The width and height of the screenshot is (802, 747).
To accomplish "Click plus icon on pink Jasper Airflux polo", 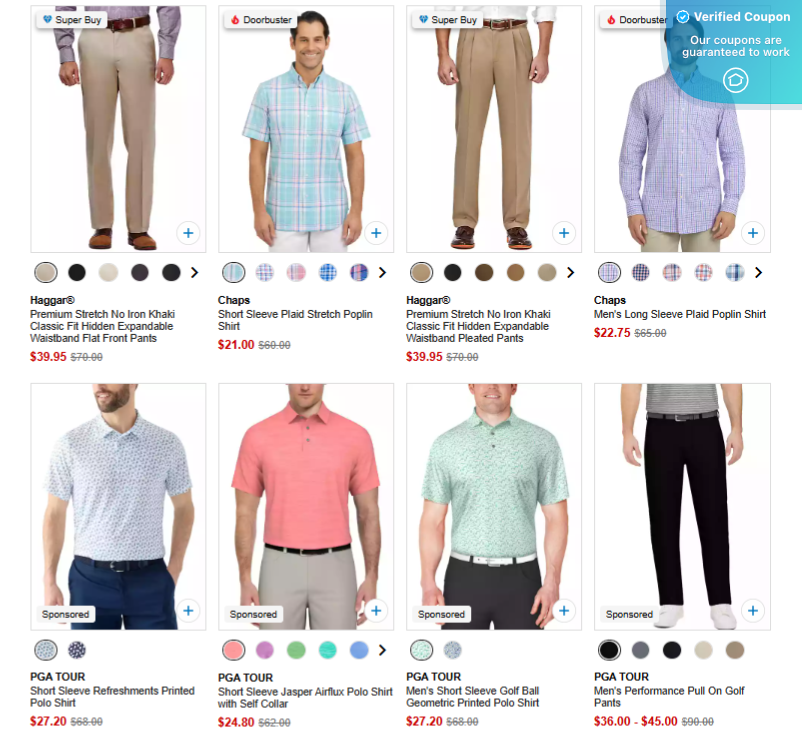I will coord(376,610).
